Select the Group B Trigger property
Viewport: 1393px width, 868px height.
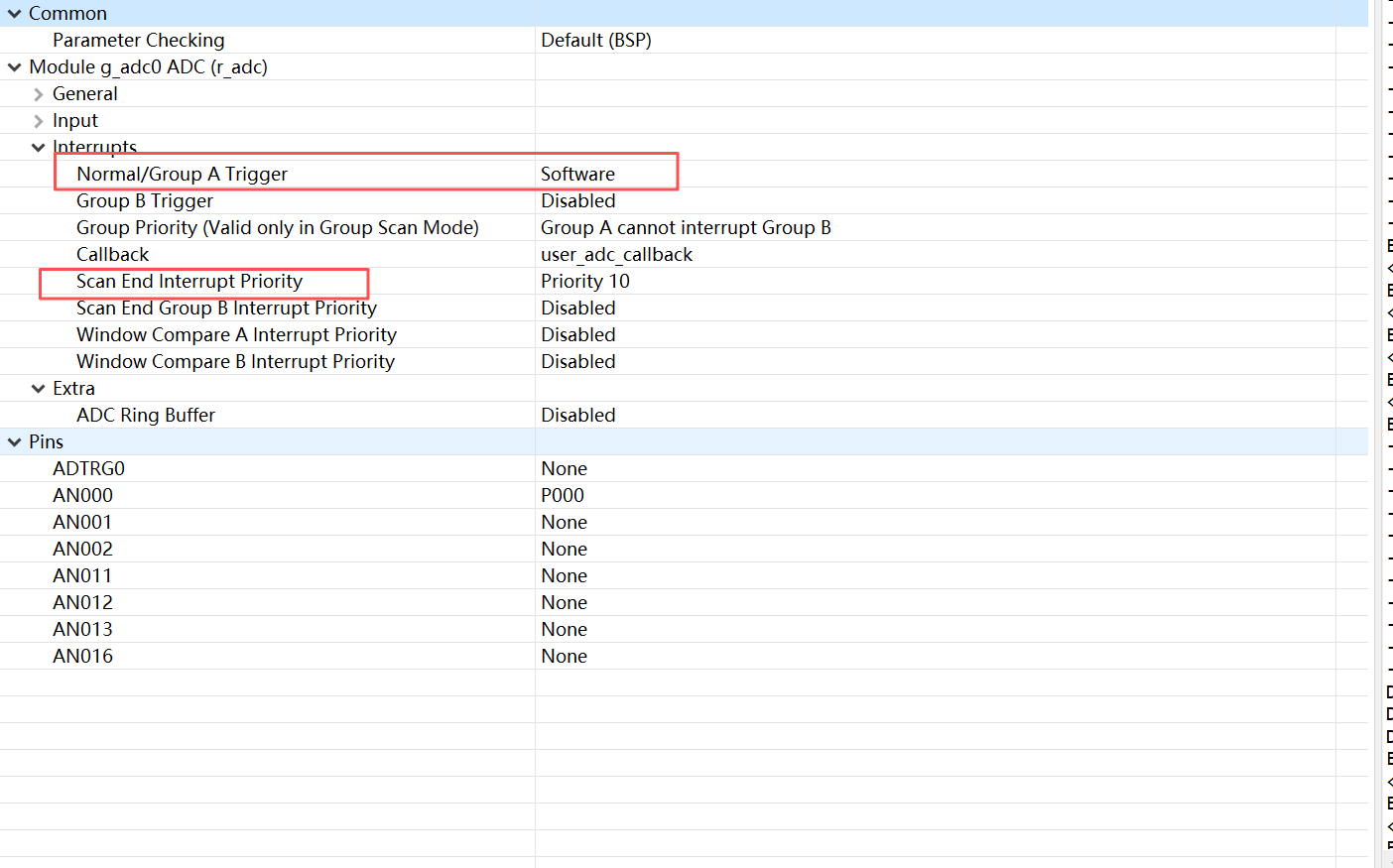(145, 201)
